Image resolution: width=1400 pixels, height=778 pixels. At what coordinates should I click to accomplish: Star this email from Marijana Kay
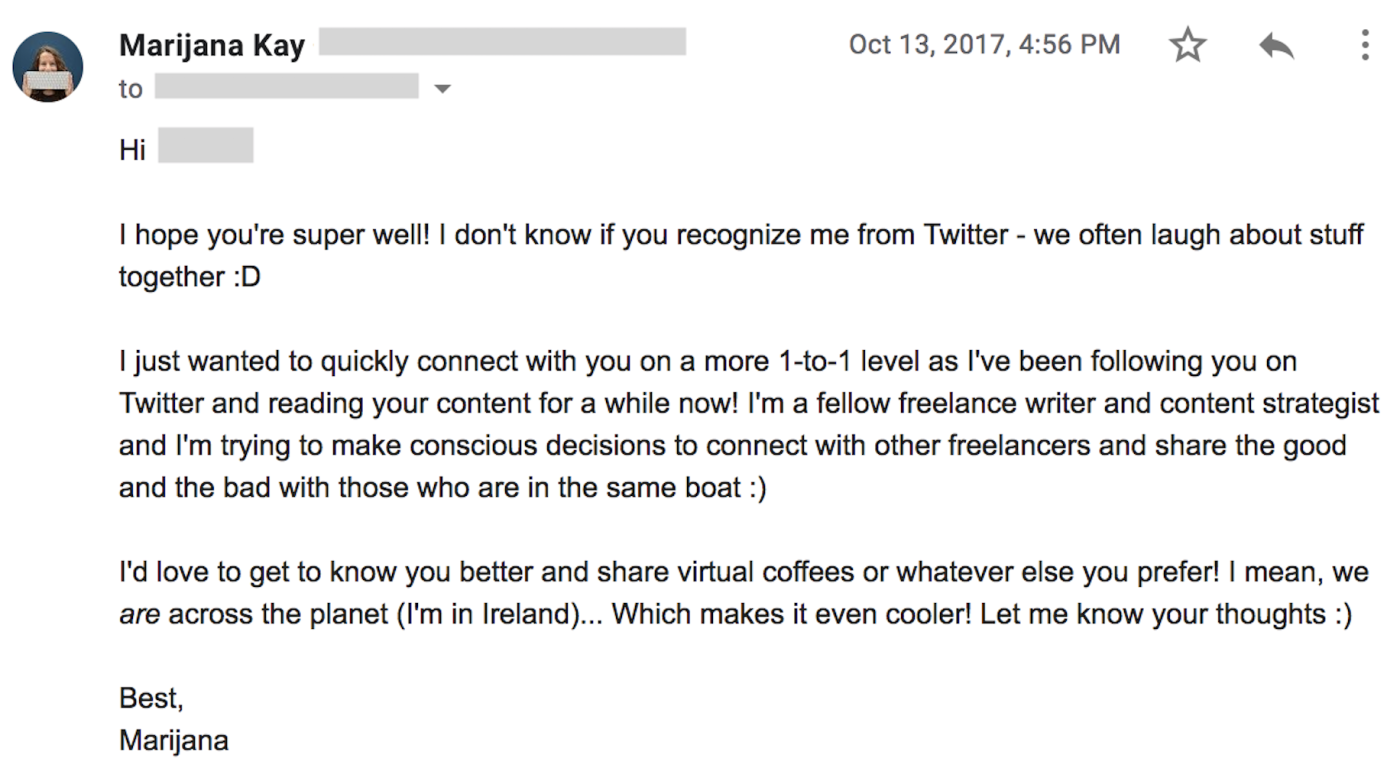point(1187,45)
